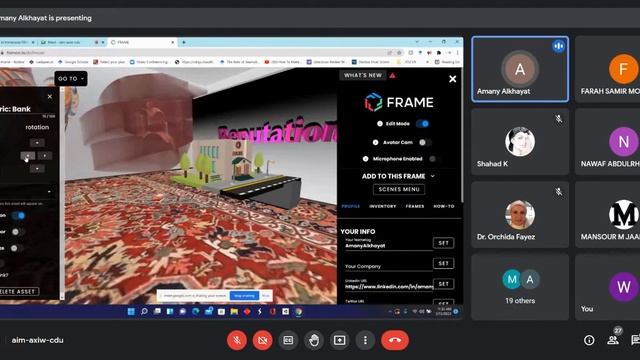Image resolution: width=640 pixels, height=360 pixels.
Task: Open new browser tab plus button
Action: pyautogui.click(x=184, y=42)
